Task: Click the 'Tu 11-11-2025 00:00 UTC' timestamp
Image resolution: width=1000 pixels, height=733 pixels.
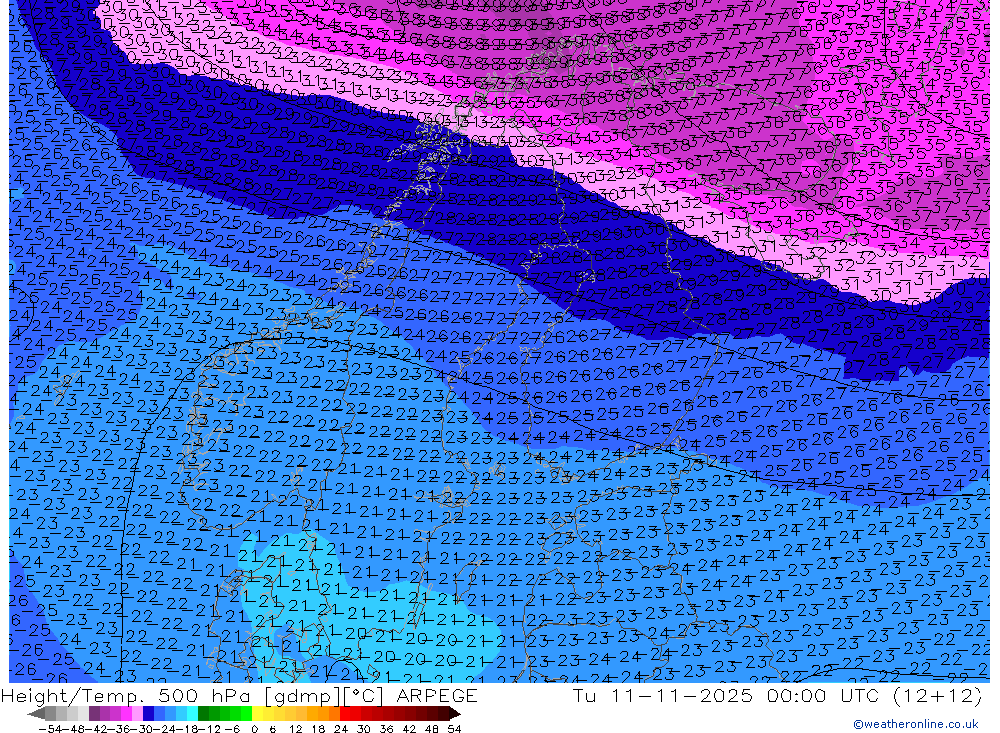Action: click(x=726, y=695)
